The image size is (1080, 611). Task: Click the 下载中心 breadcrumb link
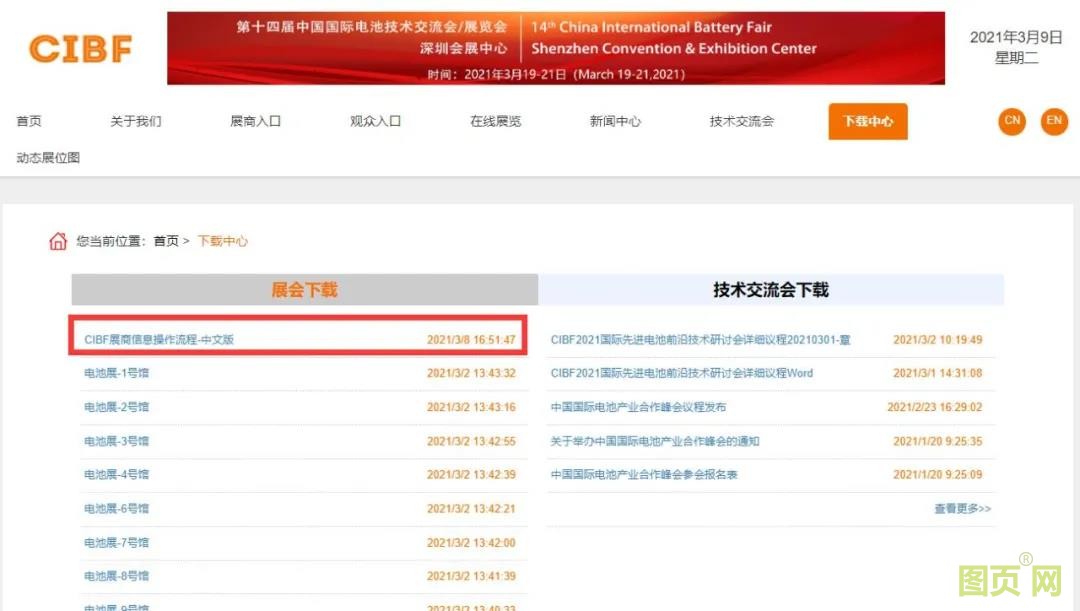point(222,241)
